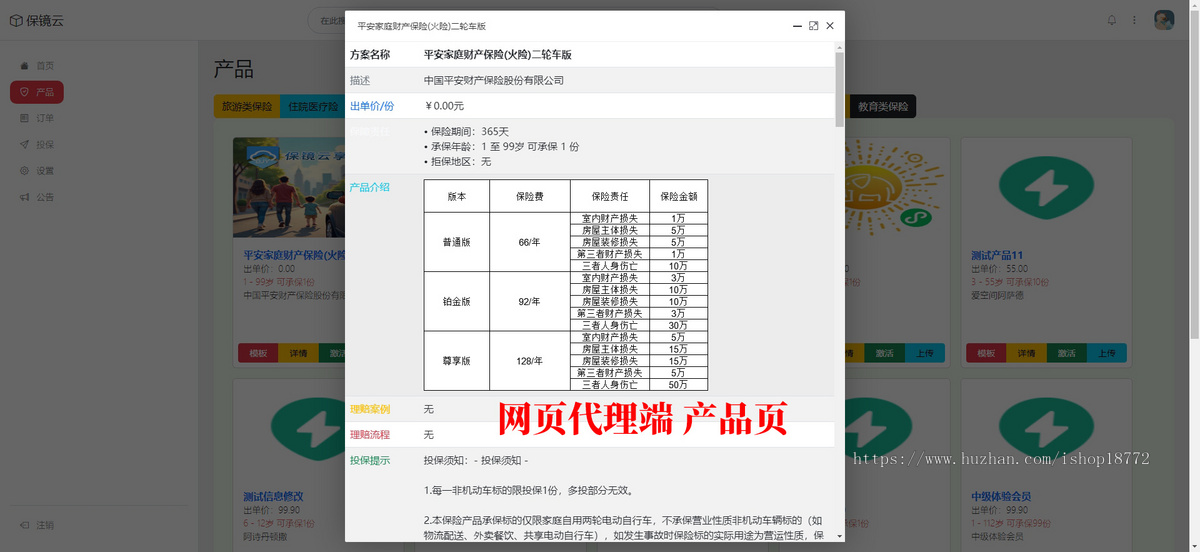
Task: Click 模板 button on 测试产品11 card
Action: [x=986, y=353]
